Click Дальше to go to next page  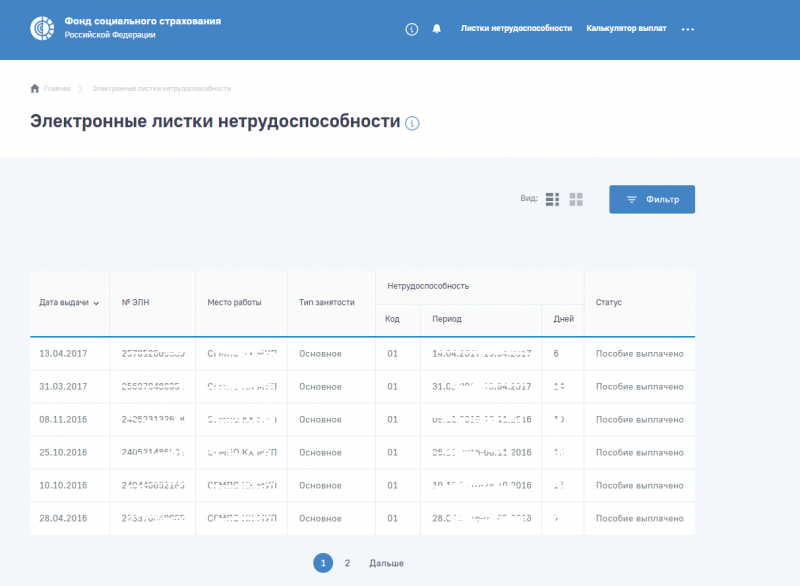[x=388, y=563]
